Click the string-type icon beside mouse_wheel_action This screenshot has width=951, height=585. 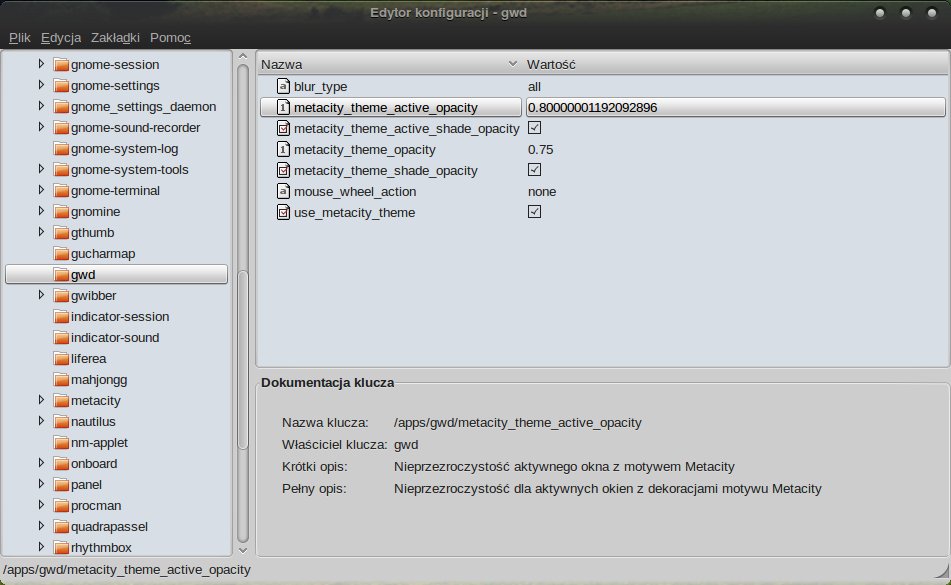pos(283,192)
